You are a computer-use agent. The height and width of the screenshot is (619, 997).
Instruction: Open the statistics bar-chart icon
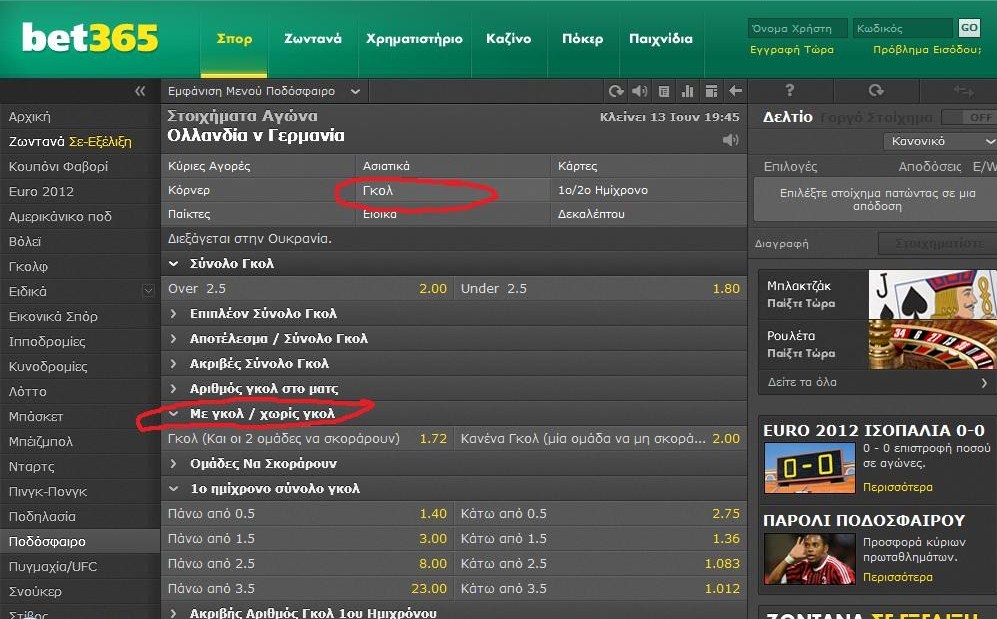tap(687, 92)
